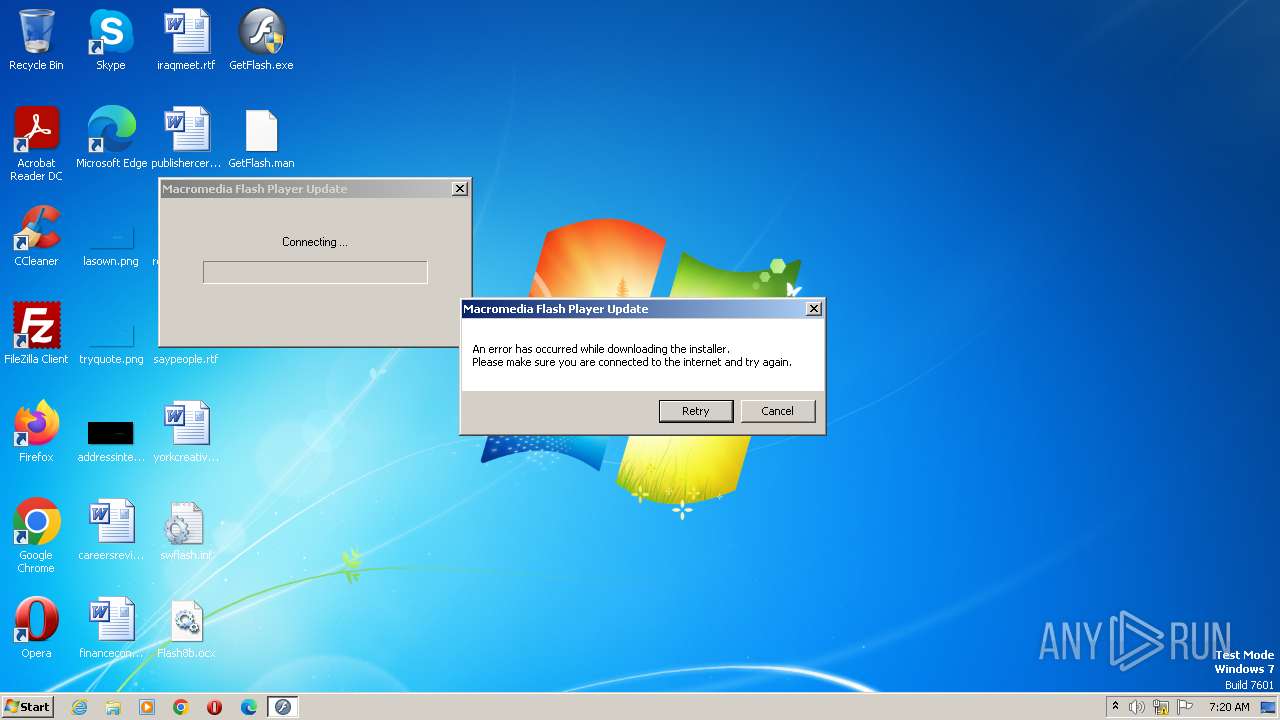
Task: Select the Google Chrome desktop shortcut
Action: pos(36,535)
